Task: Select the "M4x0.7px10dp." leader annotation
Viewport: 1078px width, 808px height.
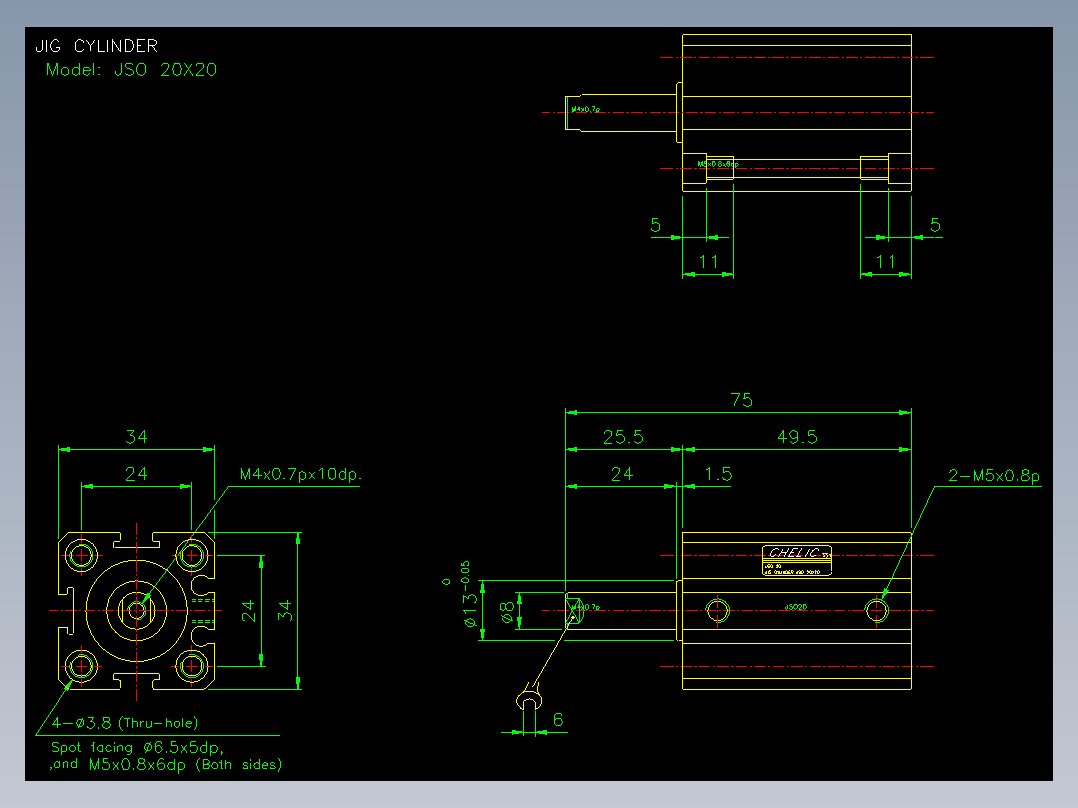Action: tap(300, 474)
